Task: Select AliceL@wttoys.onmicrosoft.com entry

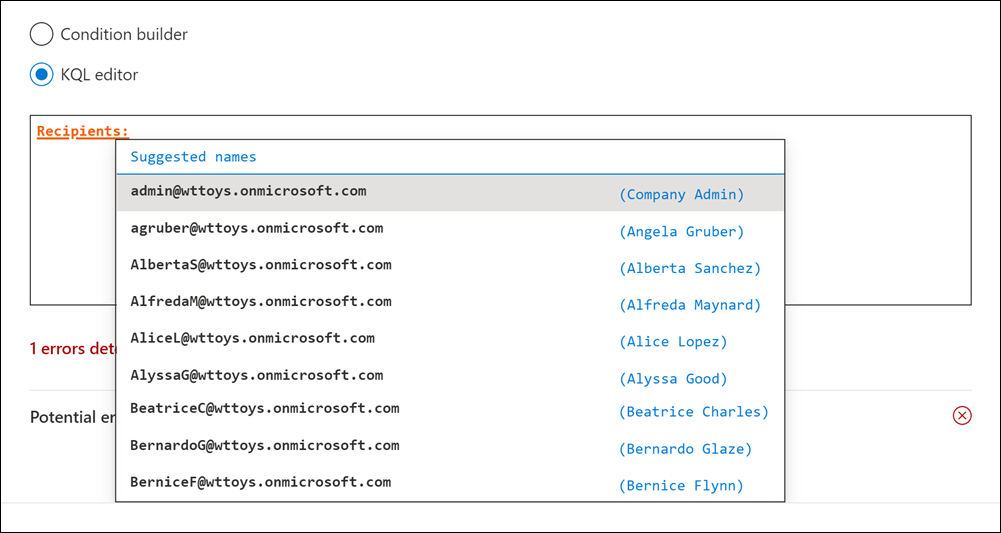Action: click(252, 338)
